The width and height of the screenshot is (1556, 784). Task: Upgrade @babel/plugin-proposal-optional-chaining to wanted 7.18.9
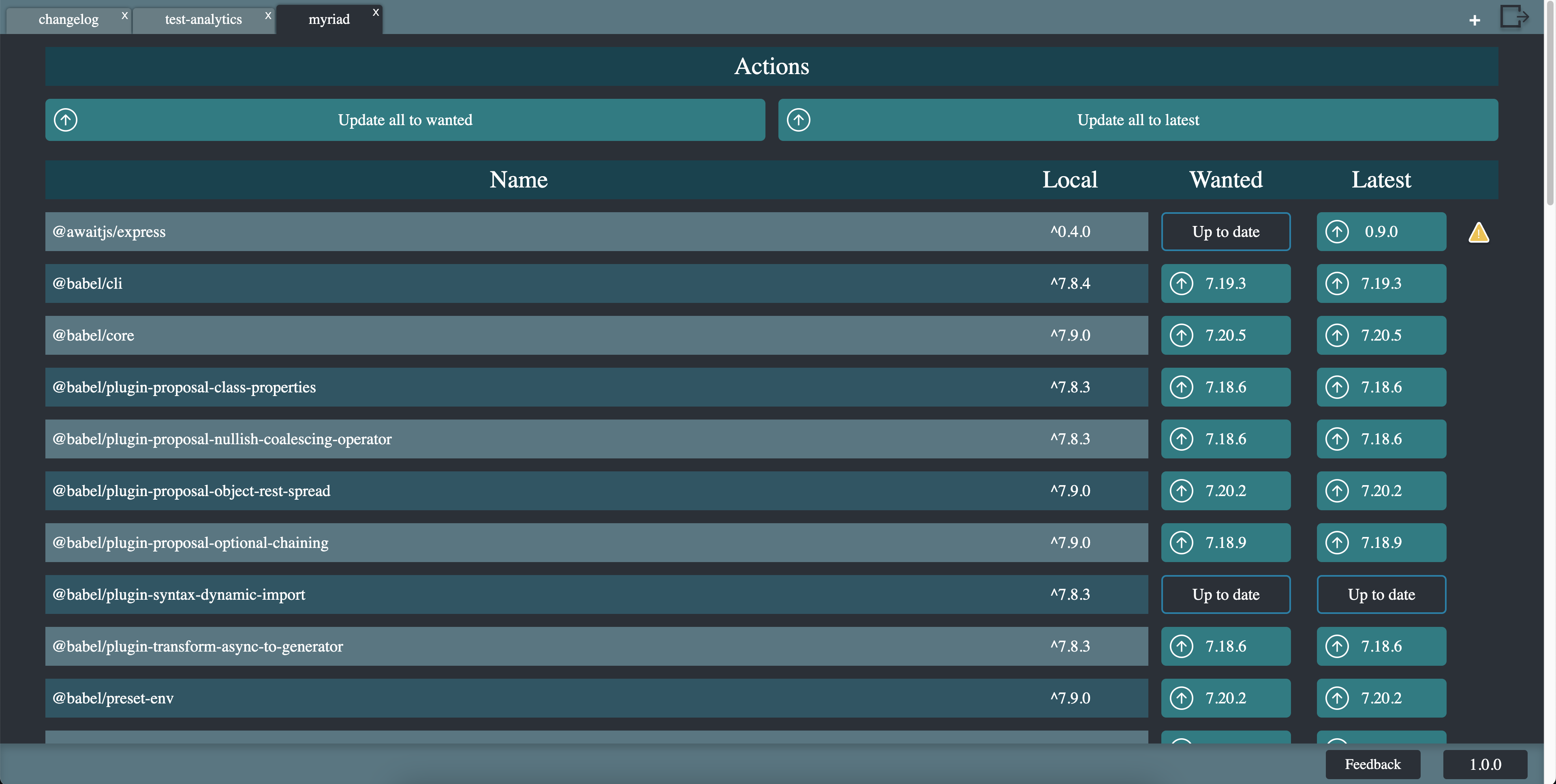click(x=1225, y=542)
